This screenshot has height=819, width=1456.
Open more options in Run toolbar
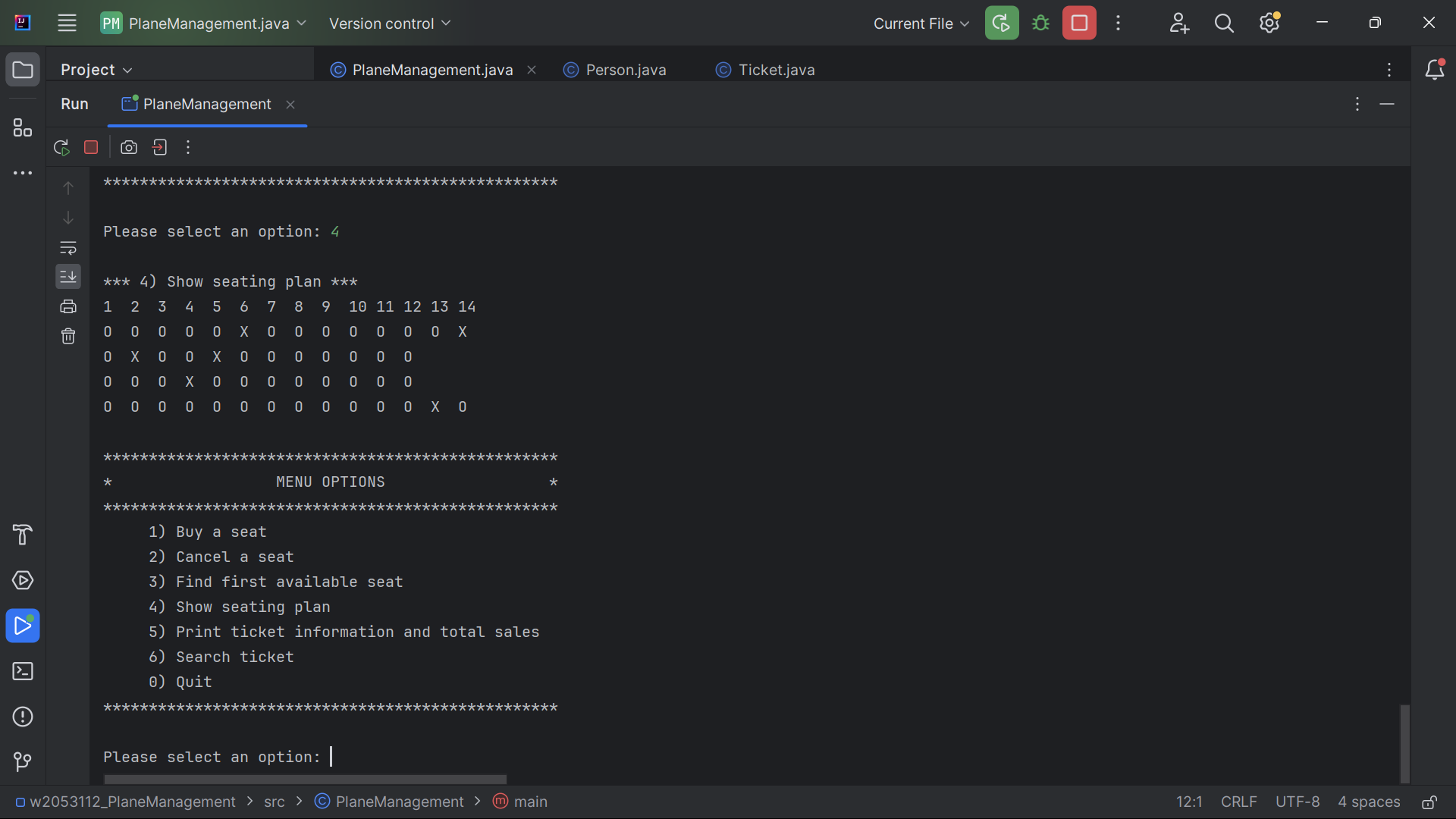(x=188, y=147)
